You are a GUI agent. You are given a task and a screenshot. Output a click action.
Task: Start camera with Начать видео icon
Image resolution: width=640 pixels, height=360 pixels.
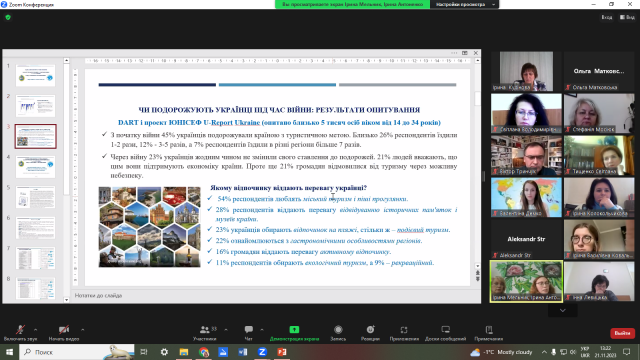(63, 330)
